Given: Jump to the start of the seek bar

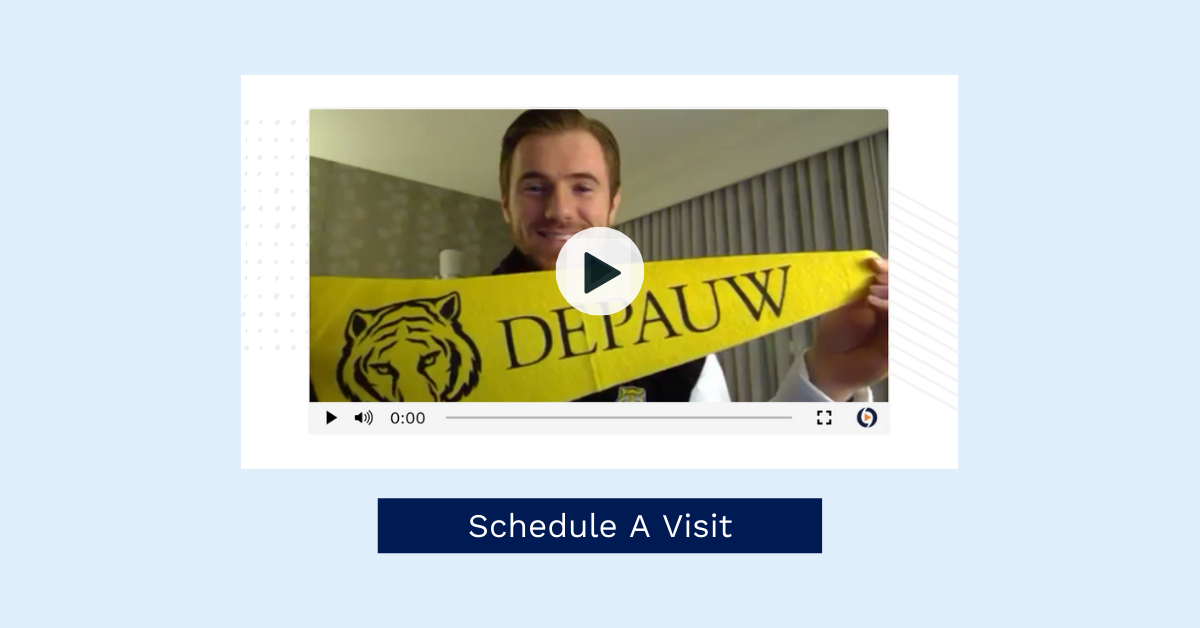Looking at the screenshot, I should 447,418.
